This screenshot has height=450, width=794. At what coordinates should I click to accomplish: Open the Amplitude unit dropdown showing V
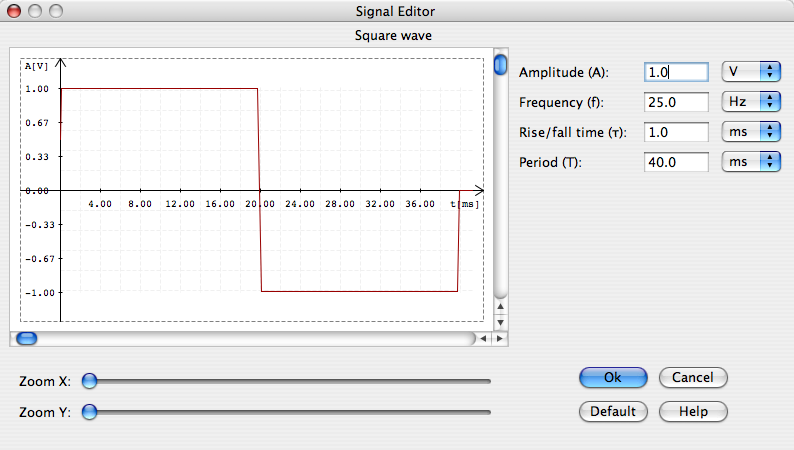750,72
